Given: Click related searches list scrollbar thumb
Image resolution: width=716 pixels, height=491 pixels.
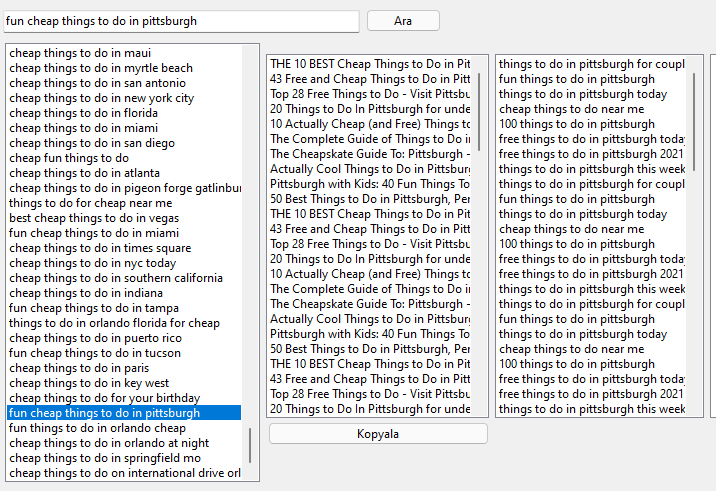Looking at the screenshot, I should pos(694,122).
